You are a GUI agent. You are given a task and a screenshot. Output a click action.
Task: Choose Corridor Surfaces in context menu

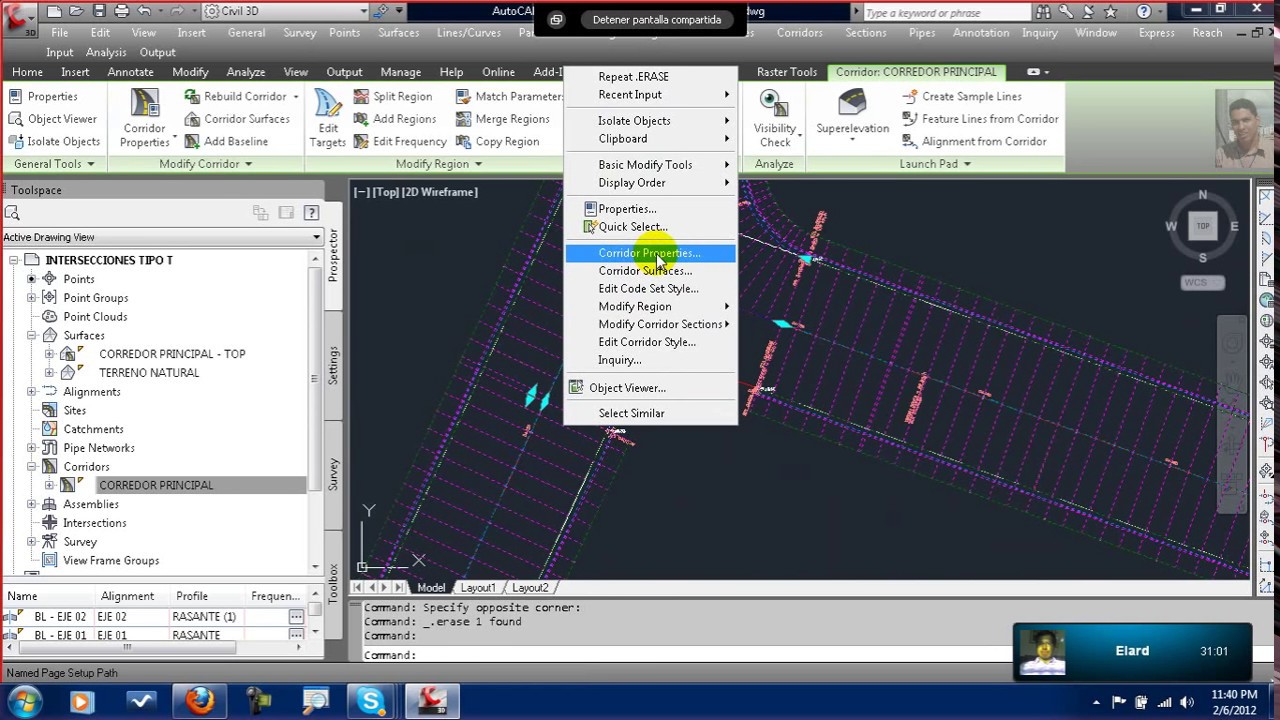pyautogui.click(x=650, y=271)
